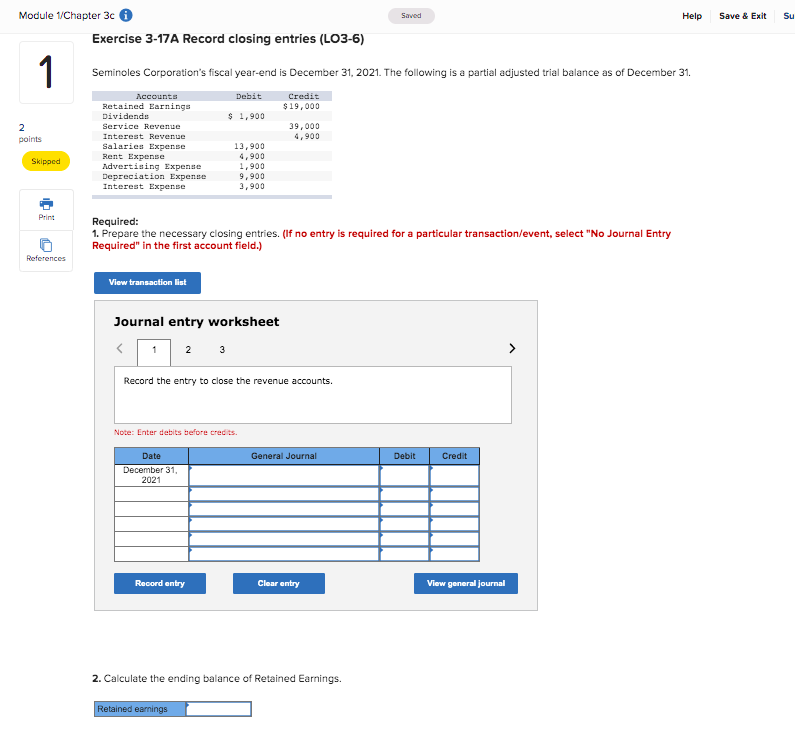
Task: Click fourth row Debit cell
Action: click(x=405, y=524)
